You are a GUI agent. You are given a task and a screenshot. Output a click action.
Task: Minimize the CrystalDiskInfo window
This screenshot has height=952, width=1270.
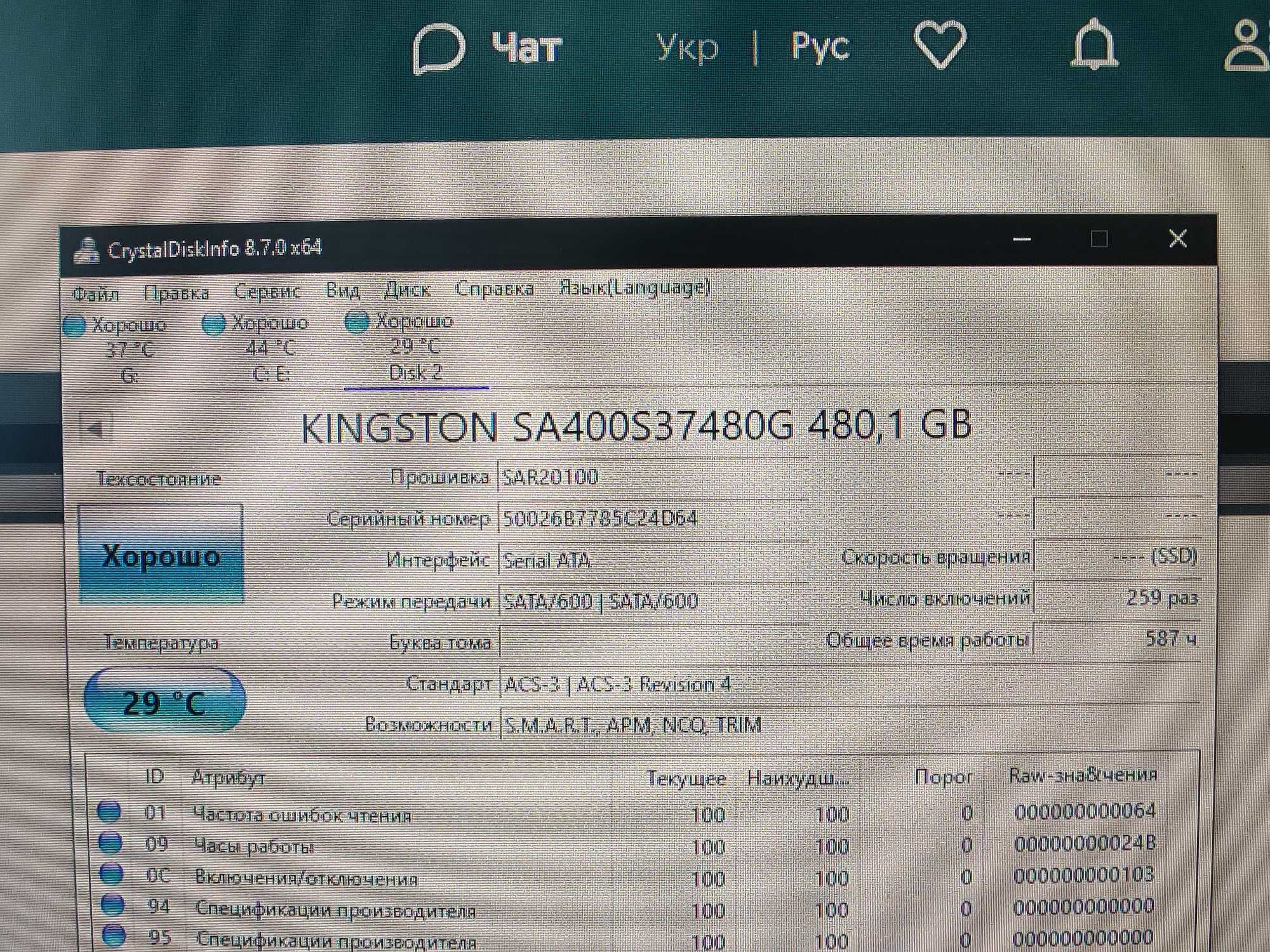(1022, 239)
